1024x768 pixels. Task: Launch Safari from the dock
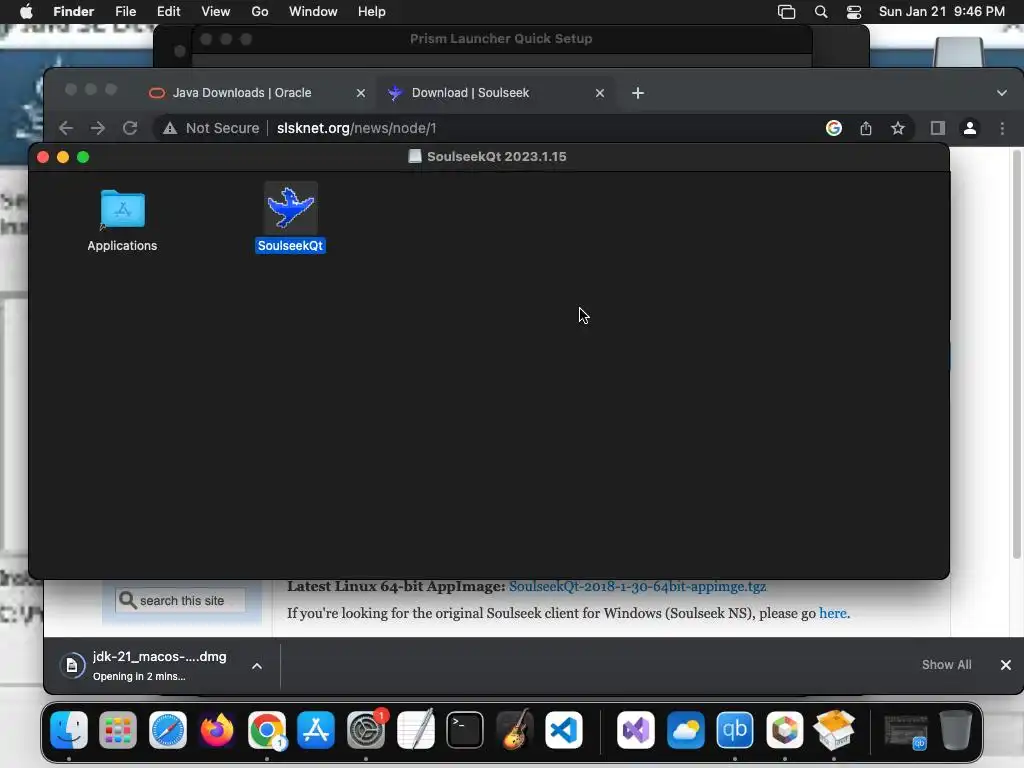168,730
